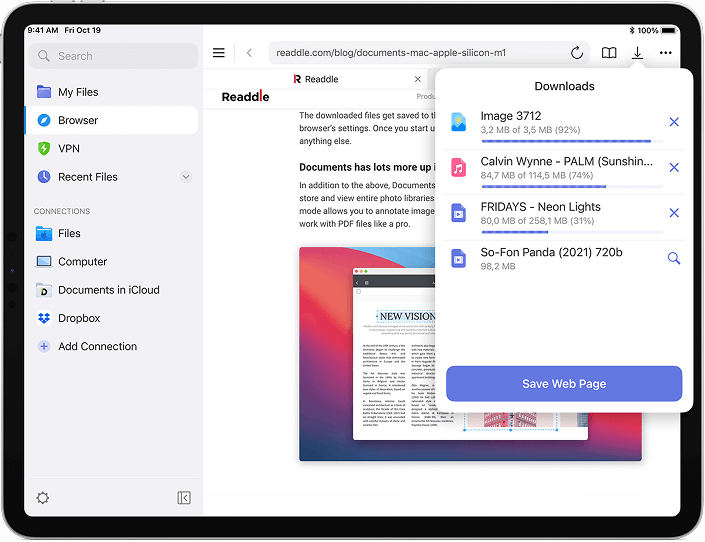The height and width of the screenshot is (542, 705).
Task: Click the Readdle logo on the web page
Action: 245,96
